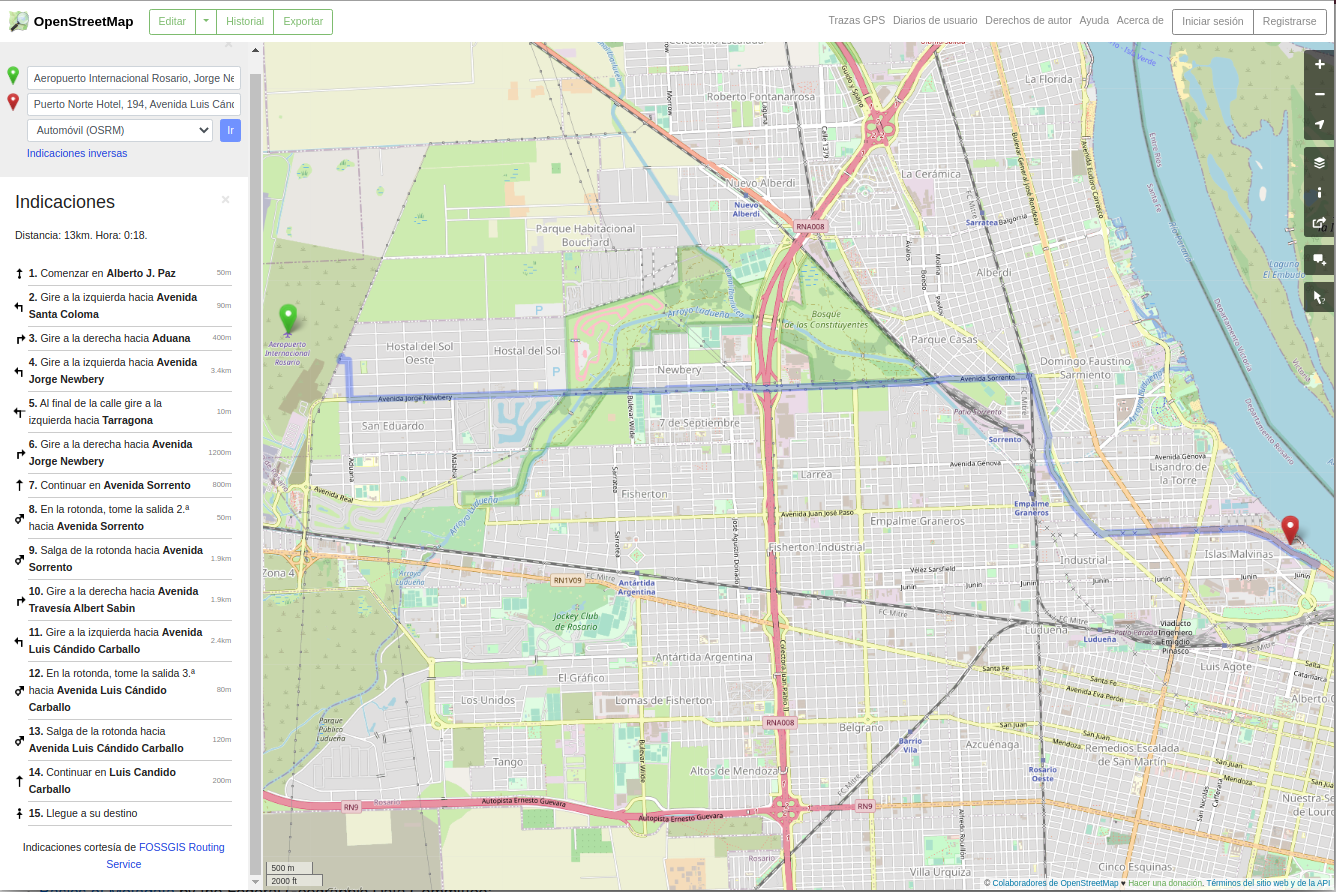Select the turn-left icon of step 2
Screen dimensions: 1336x892
(x=19, y=306)
